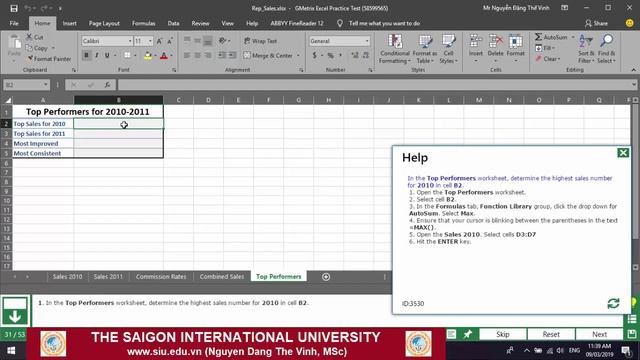
Task: Open the Data ribbon tab
Action: [173, 23]
